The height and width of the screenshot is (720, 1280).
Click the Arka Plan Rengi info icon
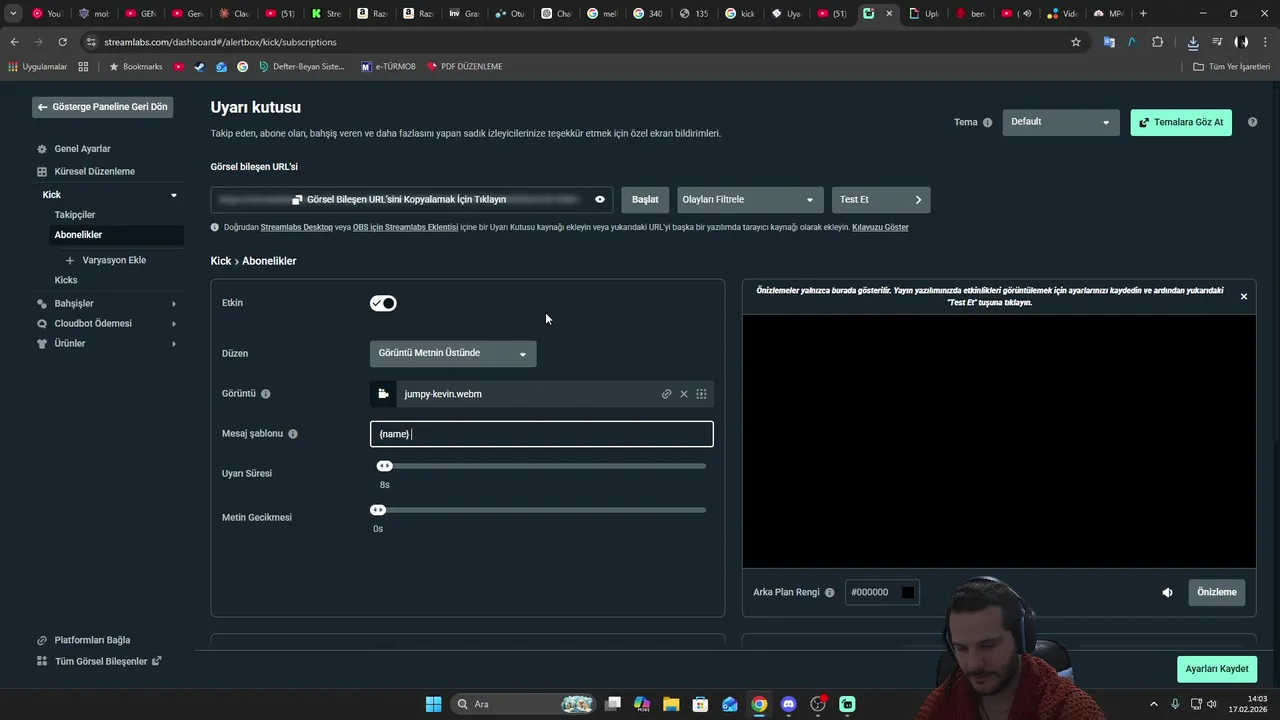(x=829, y=593)
